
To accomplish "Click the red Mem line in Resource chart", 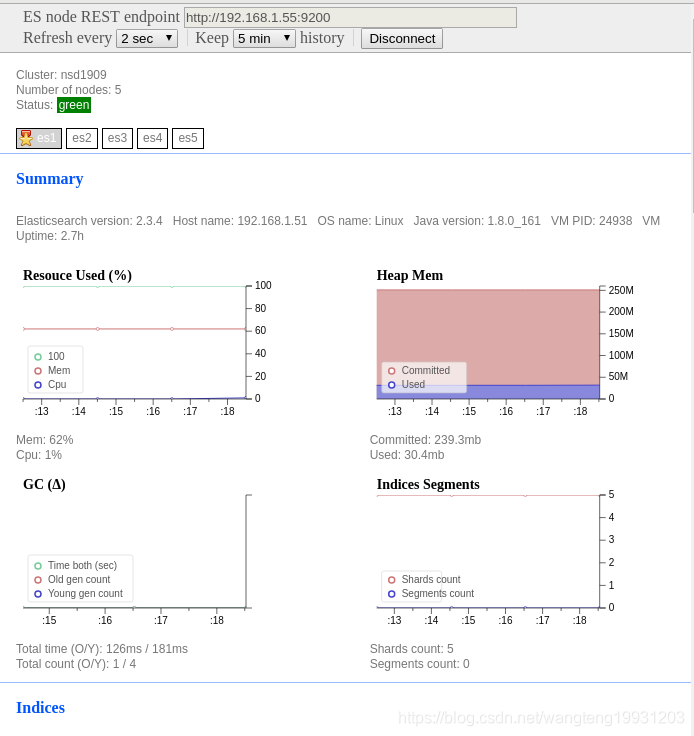I will click(x=135, y=329).
